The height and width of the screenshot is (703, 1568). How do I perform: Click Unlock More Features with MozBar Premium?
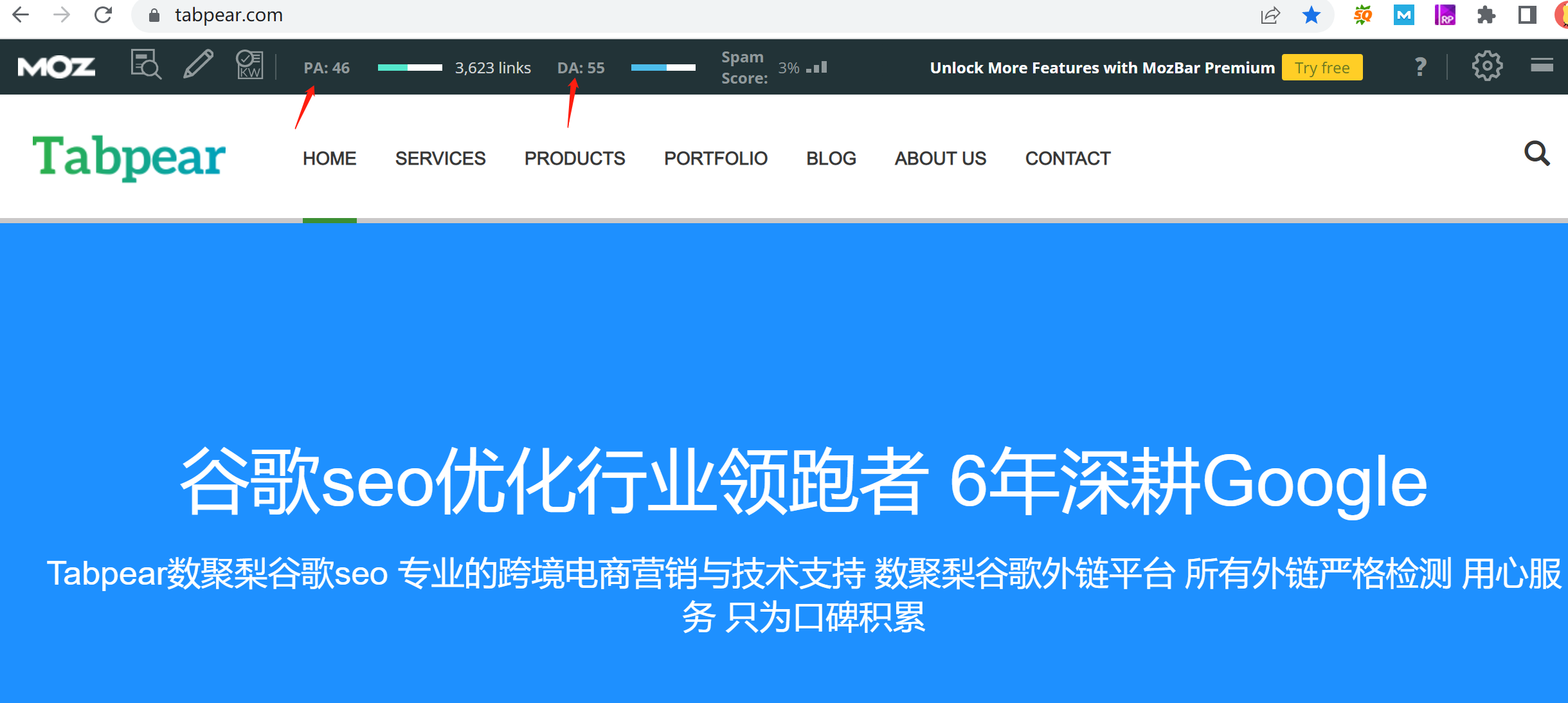click(1102, 68)
